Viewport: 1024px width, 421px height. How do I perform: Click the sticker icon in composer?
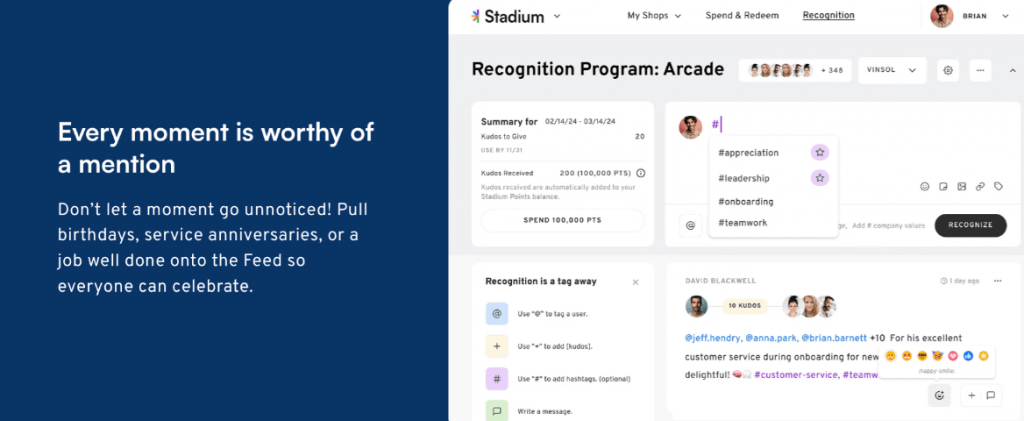point(943,187)
